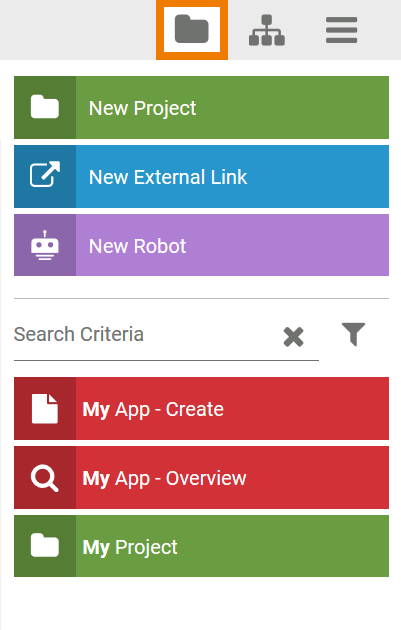Open the hierarchy tree icon

(267, 30)
